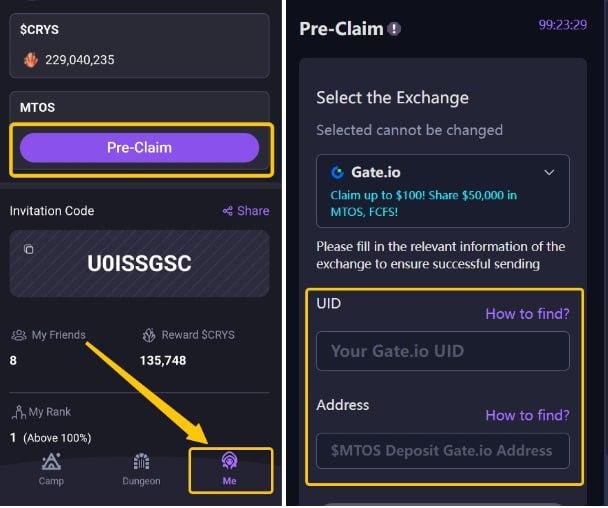Open UID 'How to find?' link

527,313
